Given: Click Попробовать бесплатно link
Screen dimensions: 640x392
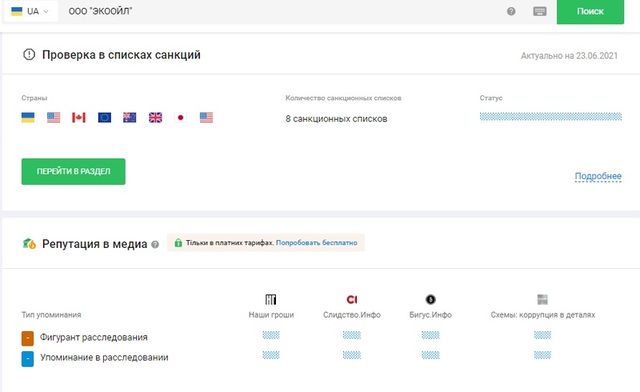Looking at the screenshot, I should pyautogui.click(x=316, y=243).
